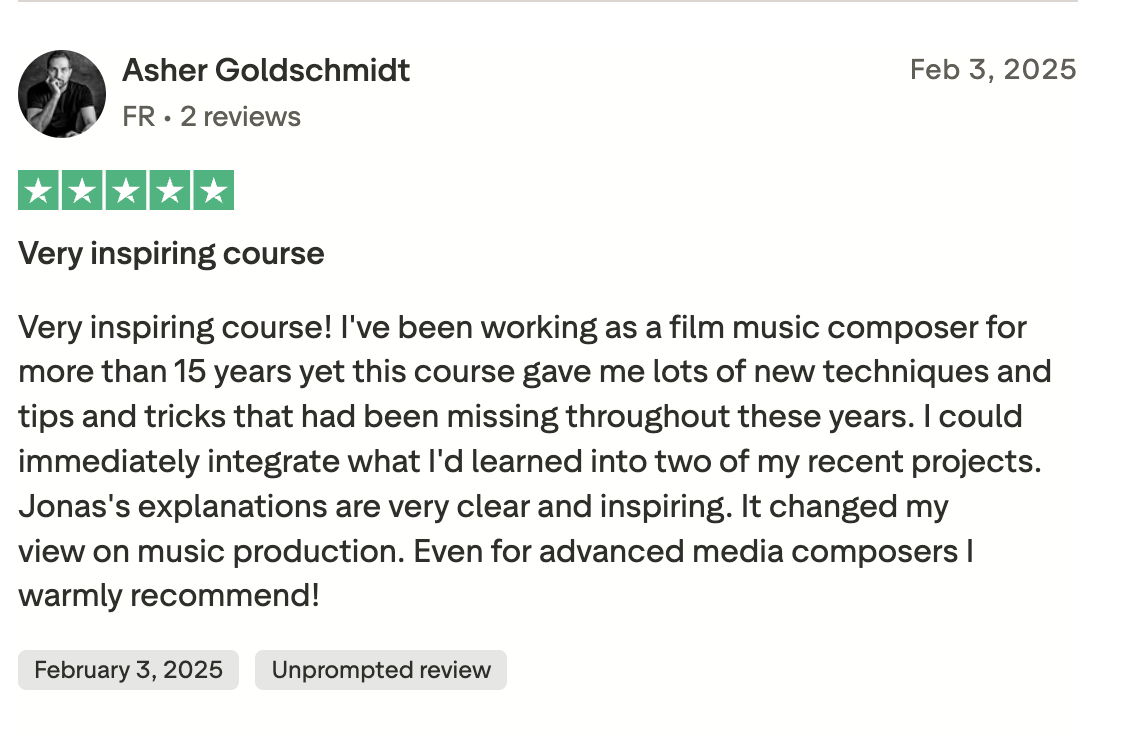Click the word "Jonas's" in the review
Viewport: 1144px width, 738px height.
coord(73,506)
